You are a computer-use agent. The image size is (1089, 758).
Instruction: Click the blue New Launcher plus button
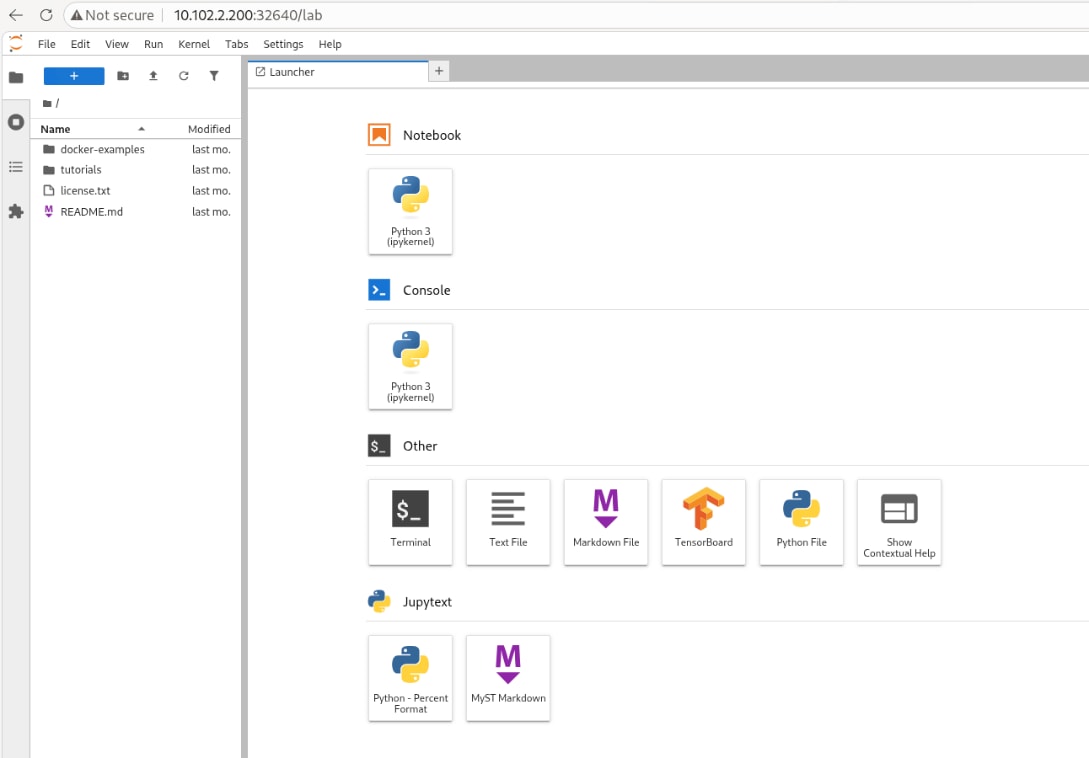click(x=74, y=76)
